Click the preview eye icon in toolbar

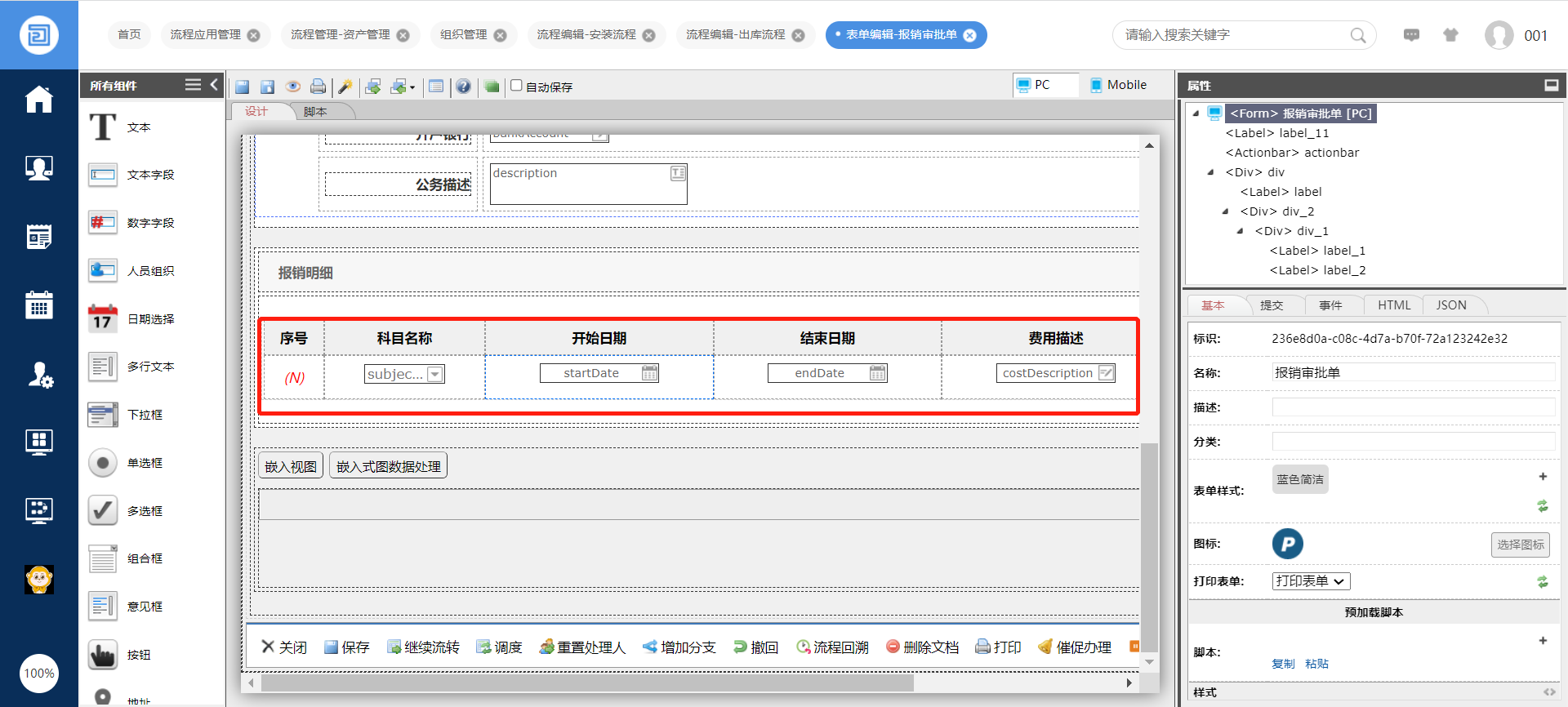pos(293,87)
